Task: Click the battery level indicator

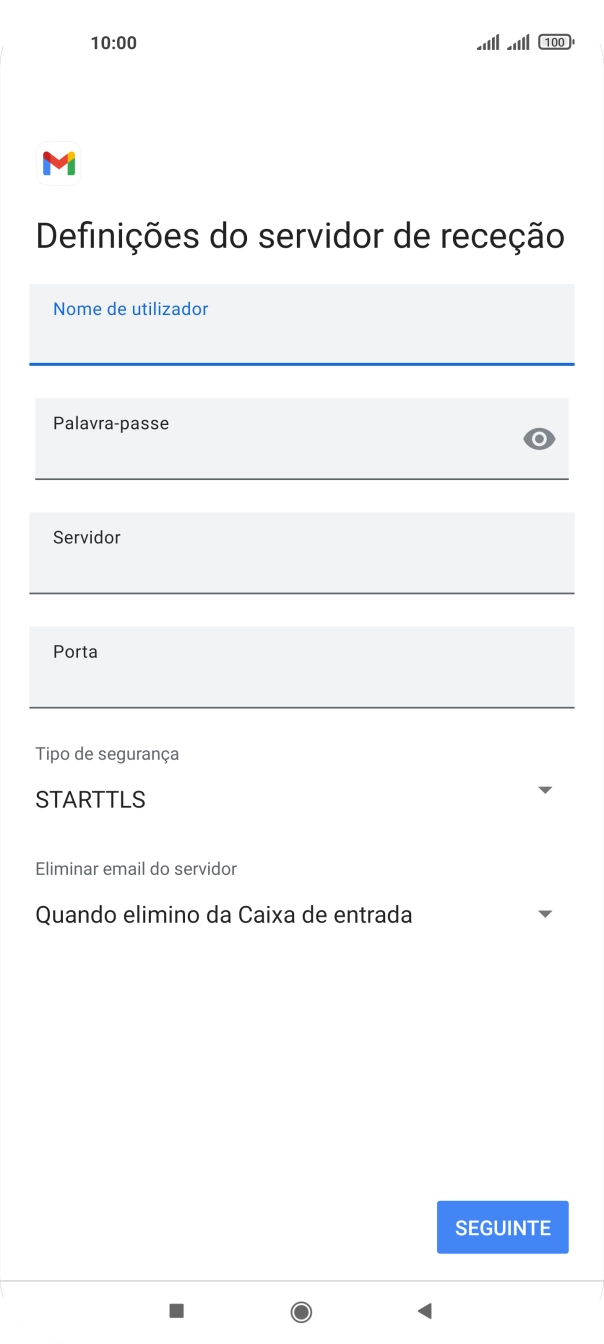Action: coord(556,42)
